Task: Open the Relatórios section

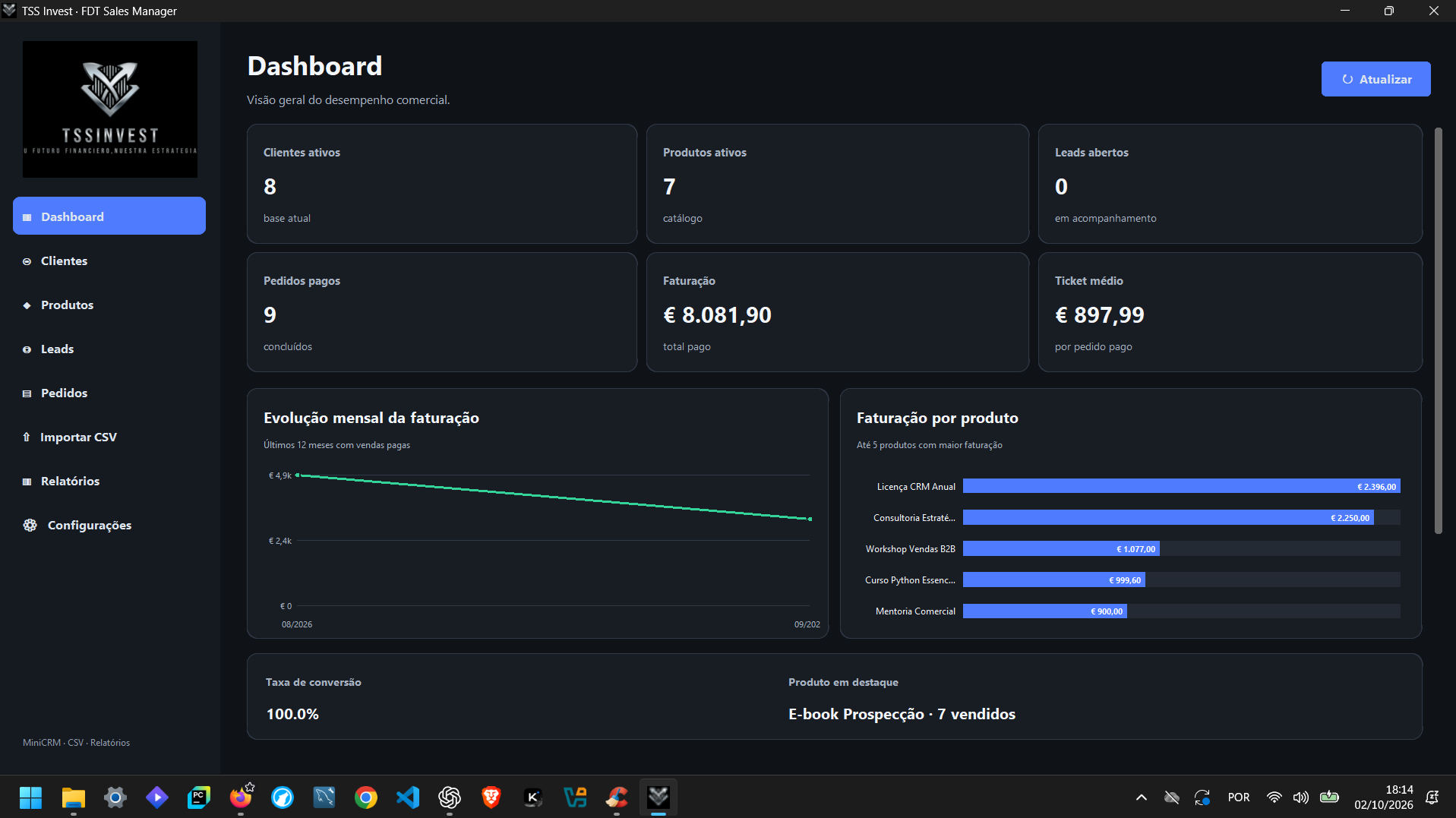Action: tap(109, 481)
